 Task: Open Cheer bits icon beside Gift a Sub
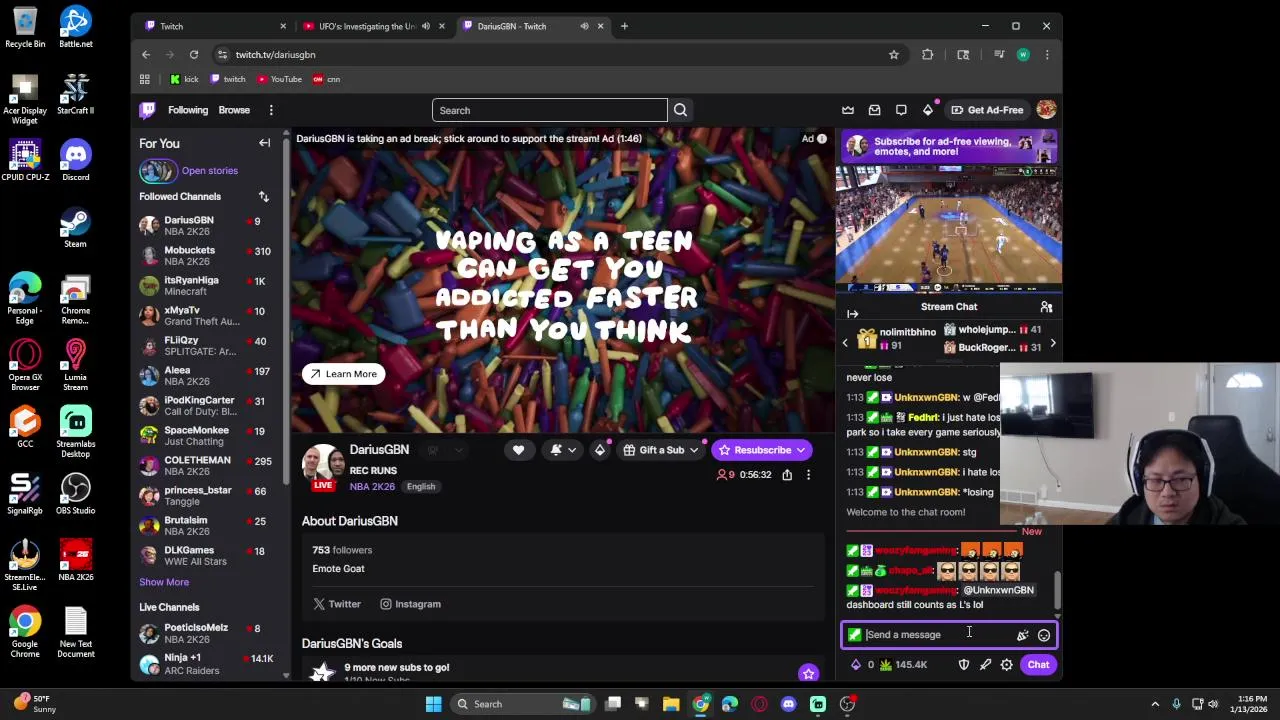click(x=599, y=450)
